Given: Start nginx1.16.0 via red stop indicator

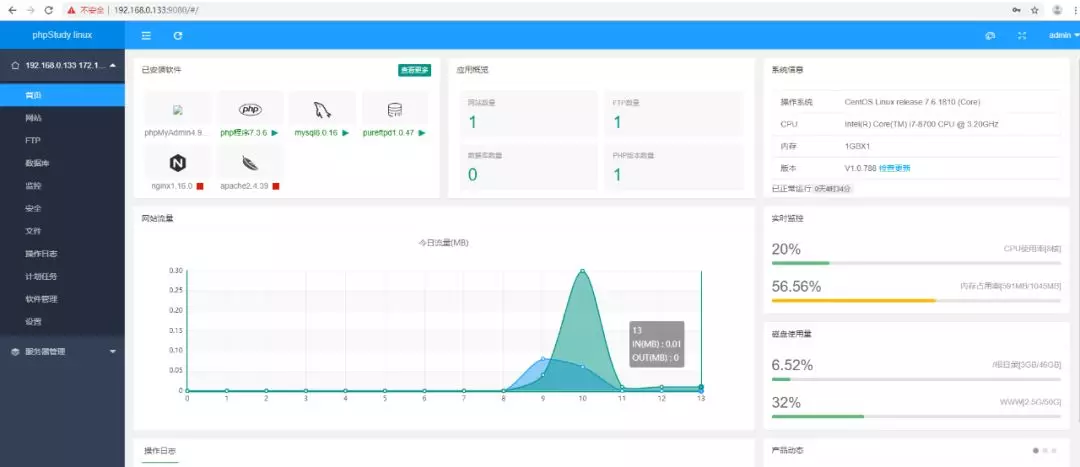Looking at the screenshot, I should 200,186.
